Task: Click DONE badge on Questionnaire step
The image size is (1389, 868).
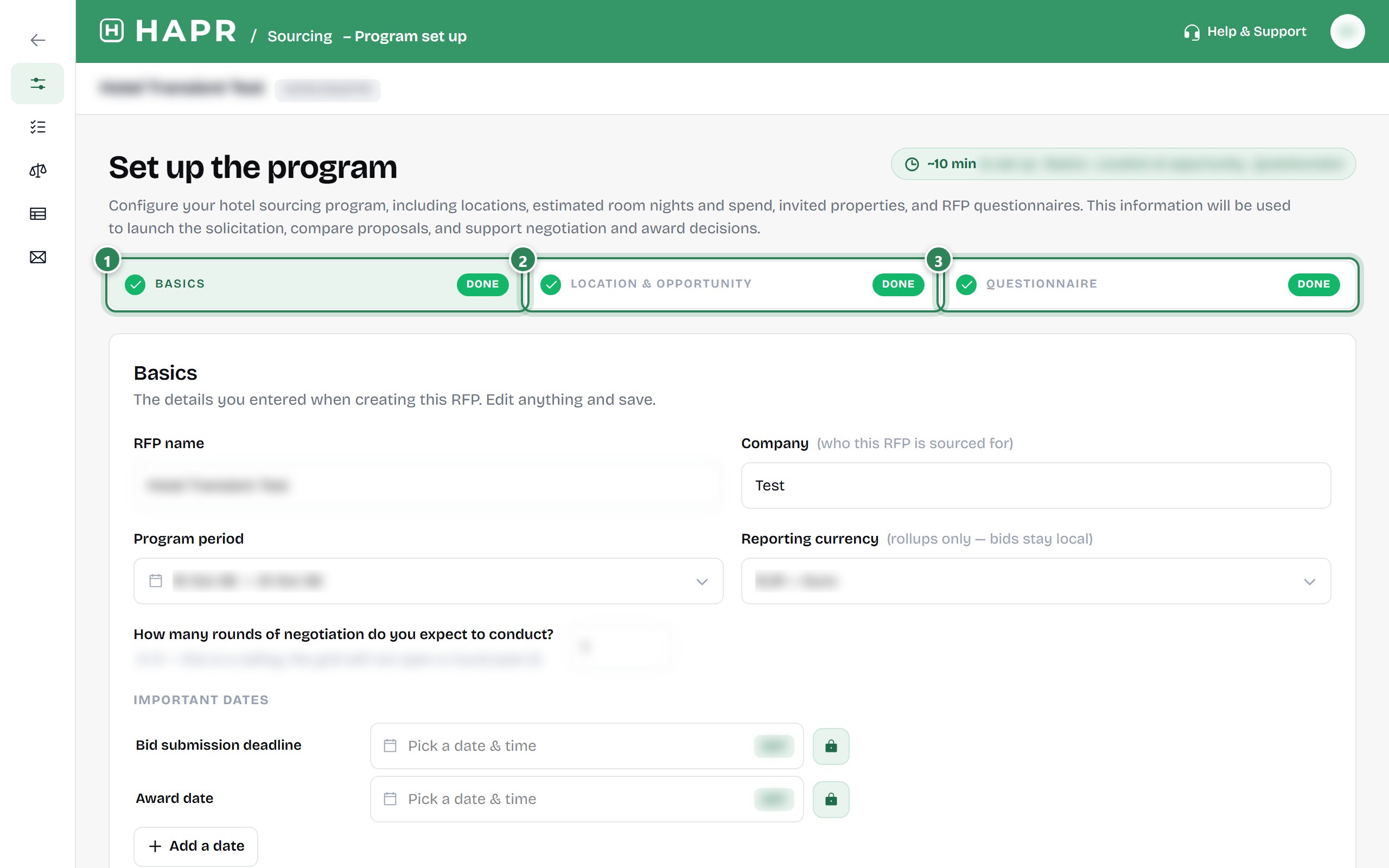Action: point(1313,284)
